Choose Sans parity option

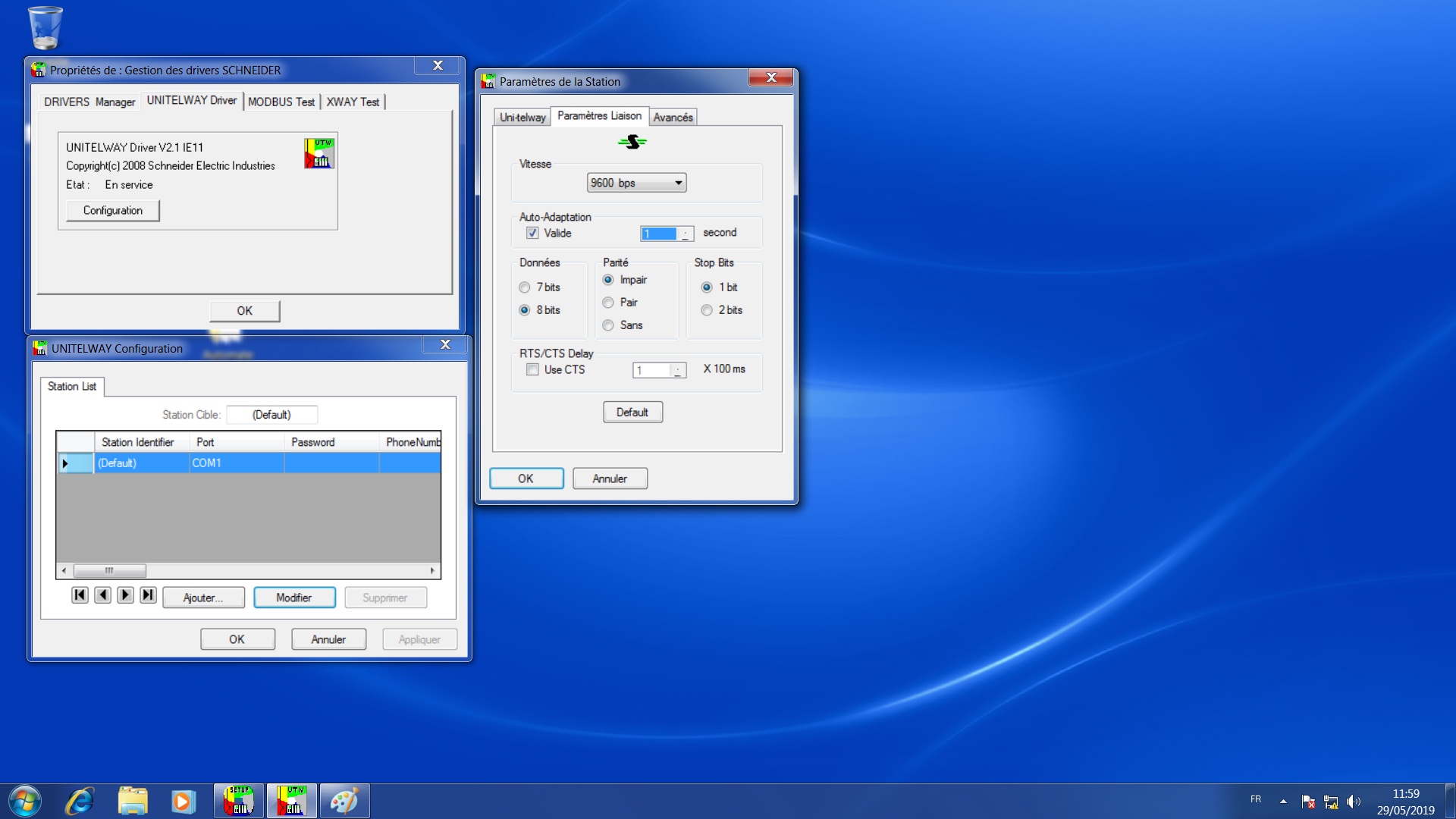[608, 325]
